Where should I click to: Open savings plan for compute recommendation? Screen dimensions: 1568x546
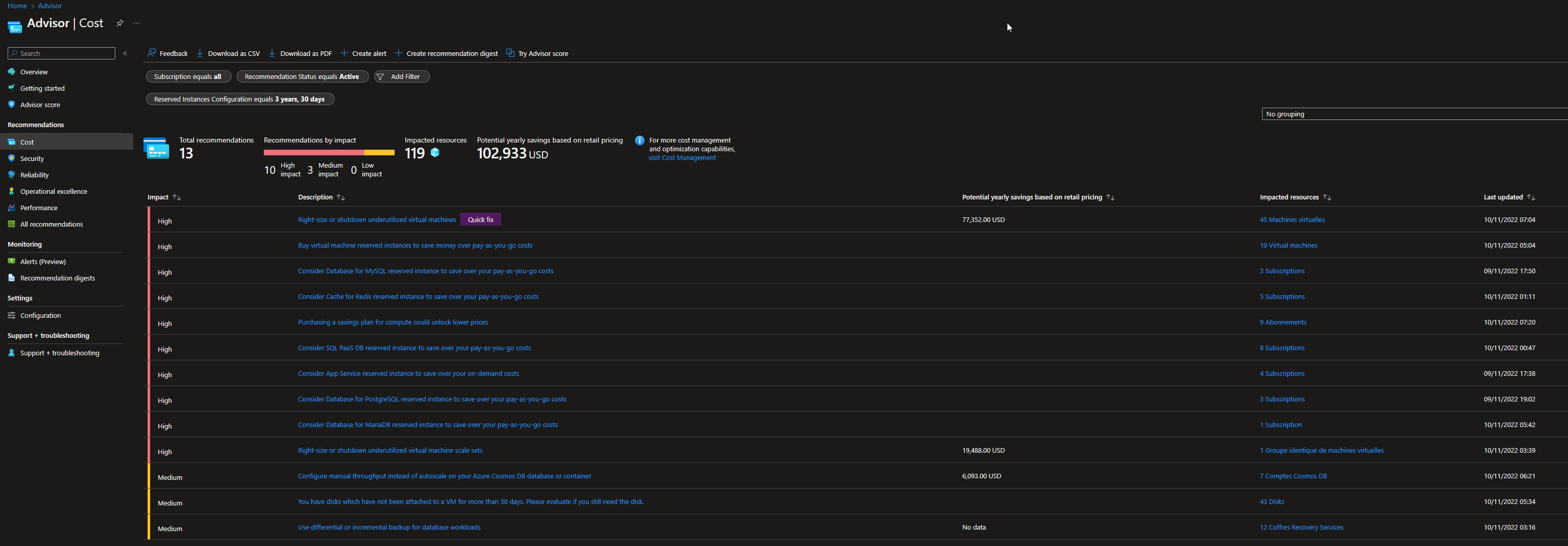[x=393, y=322]
